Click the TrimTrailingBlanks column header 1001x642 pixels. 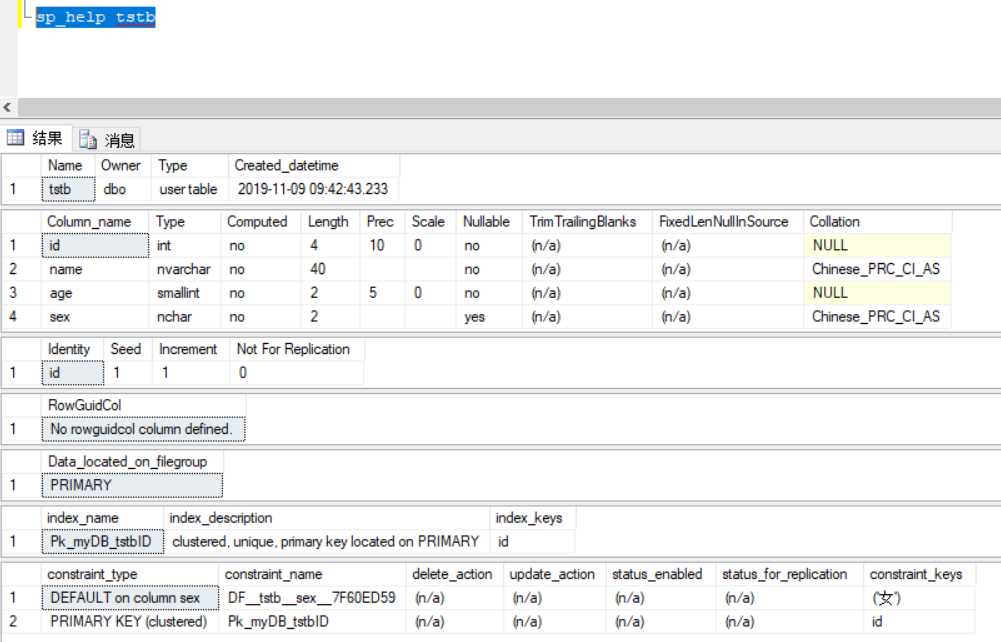(x=587, y=222)
